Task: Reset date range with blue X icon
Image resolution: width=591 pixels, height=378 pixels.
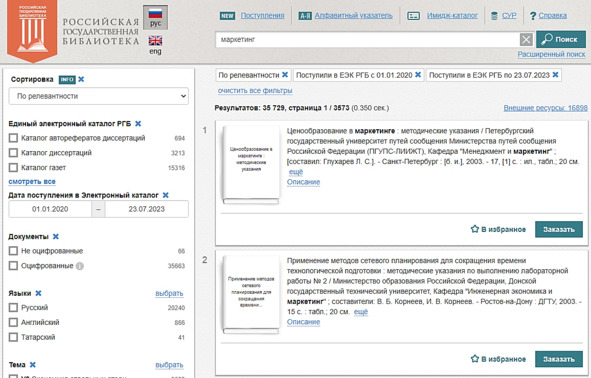Action: click(165, 195)
